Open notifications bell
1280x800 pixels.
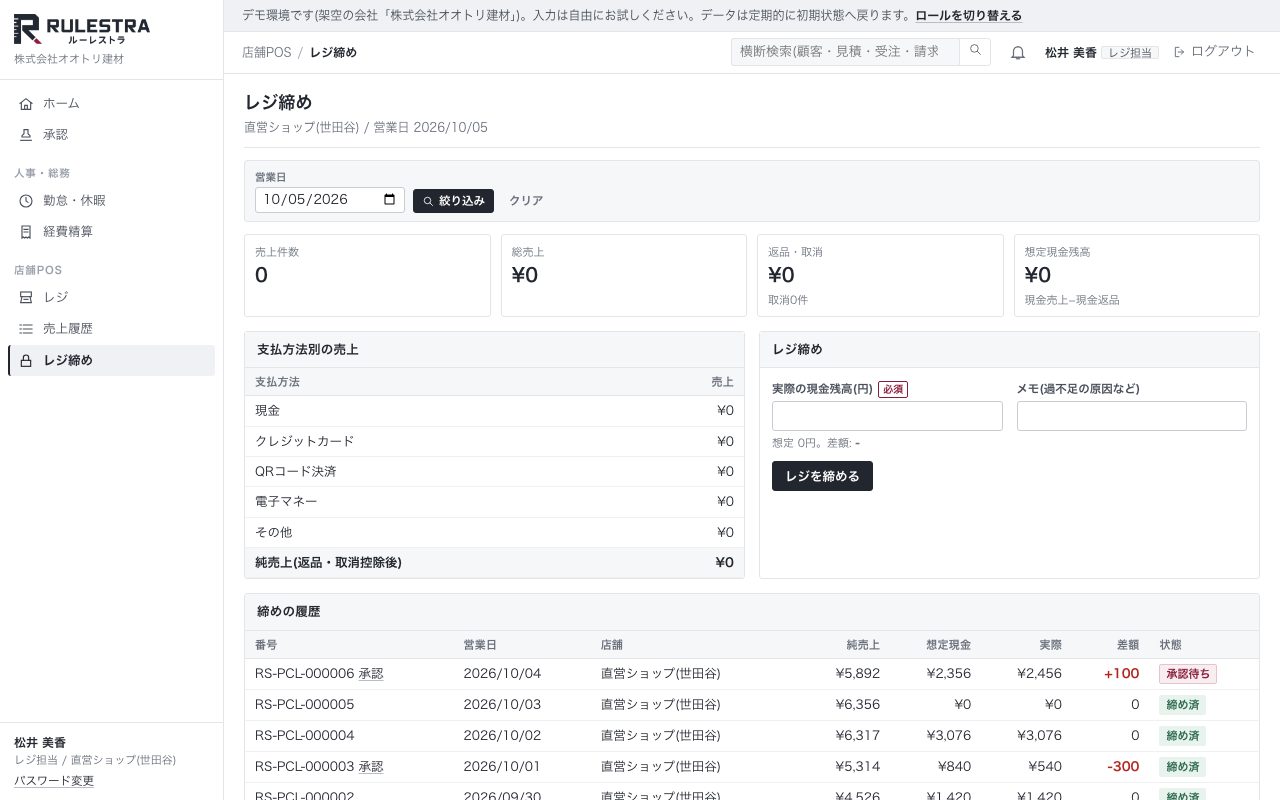click(1018, 53)
